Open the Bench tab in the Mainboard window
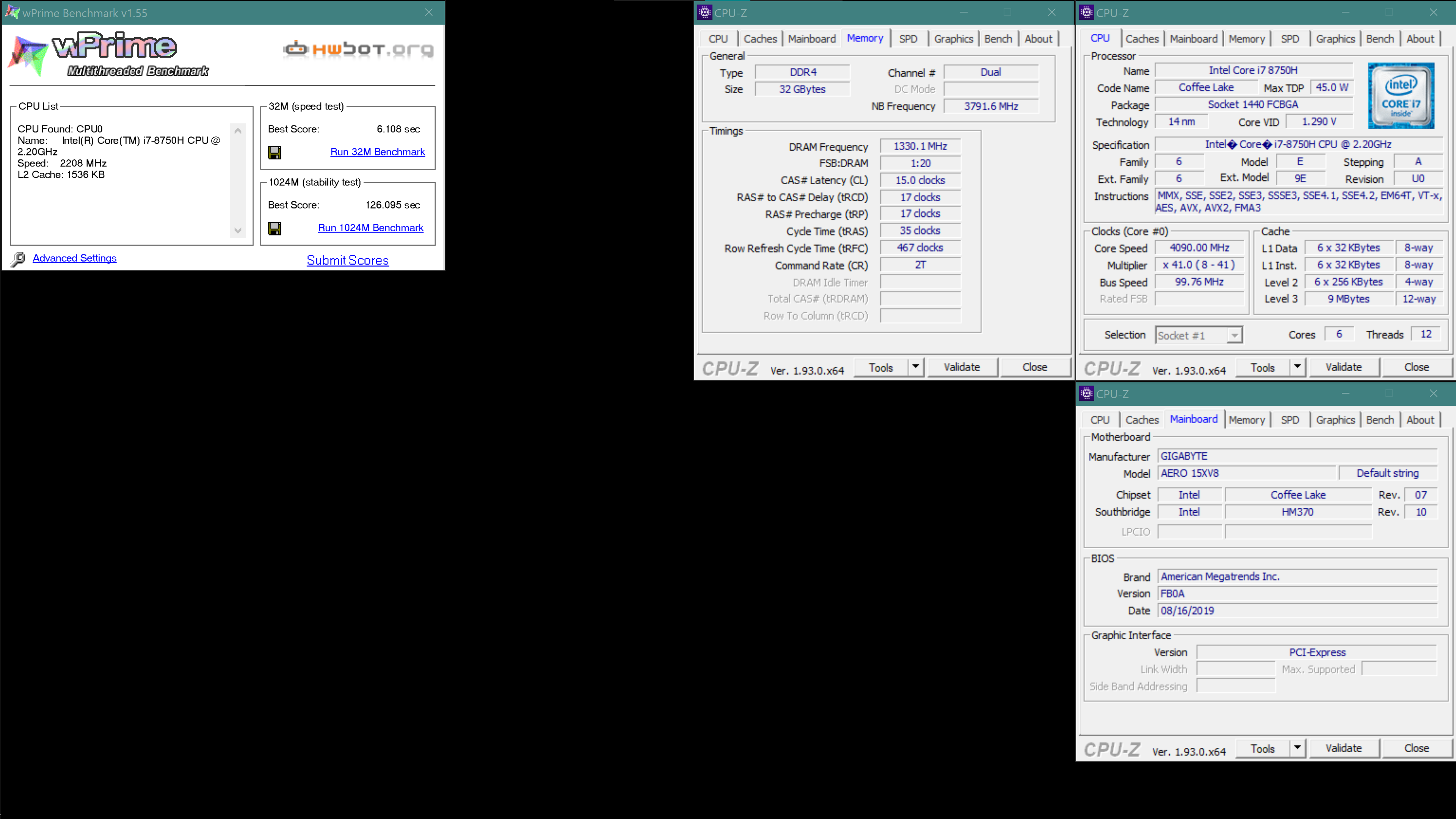This screenshot has width=1456, height=819. pyautogui.click(x=1380, y=420)
